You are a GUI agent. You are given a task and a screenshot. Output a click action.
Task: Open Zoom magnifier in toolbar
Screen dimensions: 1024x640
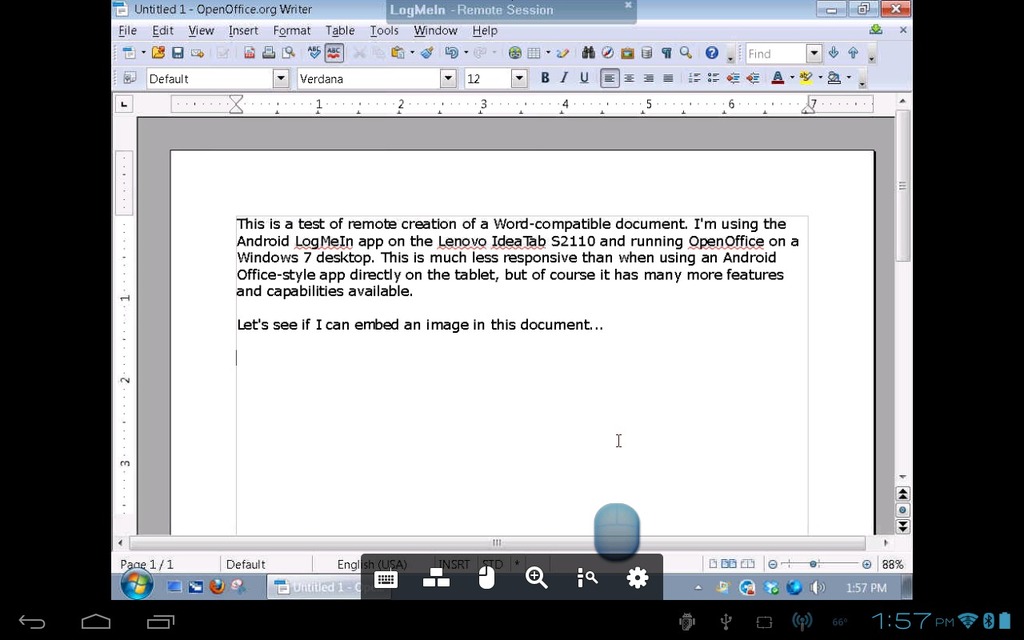pos(686,53)
